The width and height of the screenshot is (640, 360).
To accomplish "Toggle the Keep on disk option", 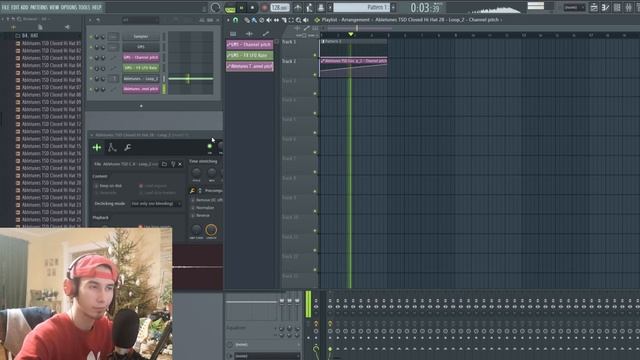I will coord(109,186).
